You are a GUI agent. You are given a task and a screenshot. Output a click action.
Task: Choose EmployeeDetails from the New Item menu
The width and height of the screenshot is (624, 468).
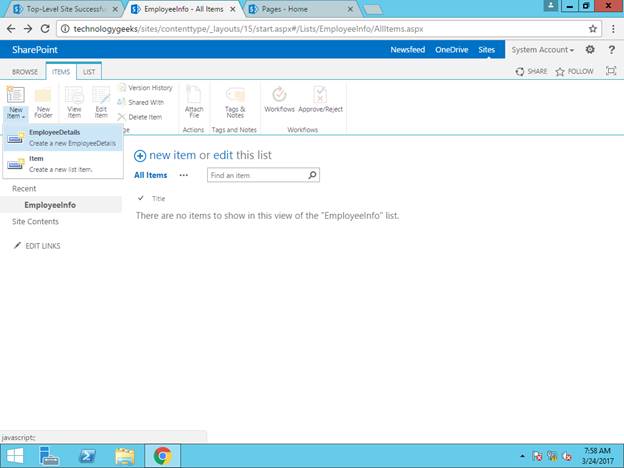[62, 138]
